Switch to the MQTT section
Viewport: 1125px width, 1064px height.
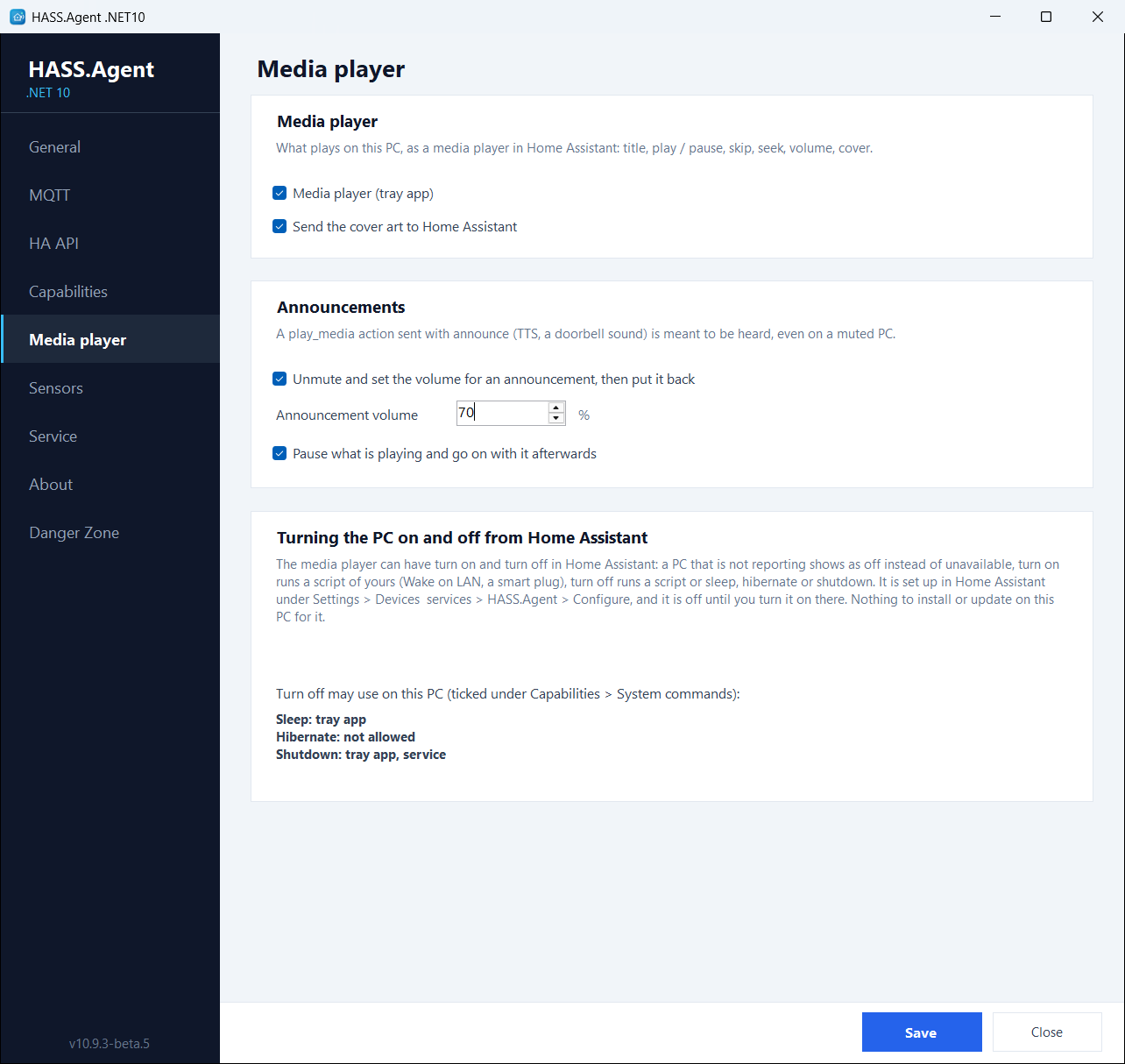coord(110,195)
